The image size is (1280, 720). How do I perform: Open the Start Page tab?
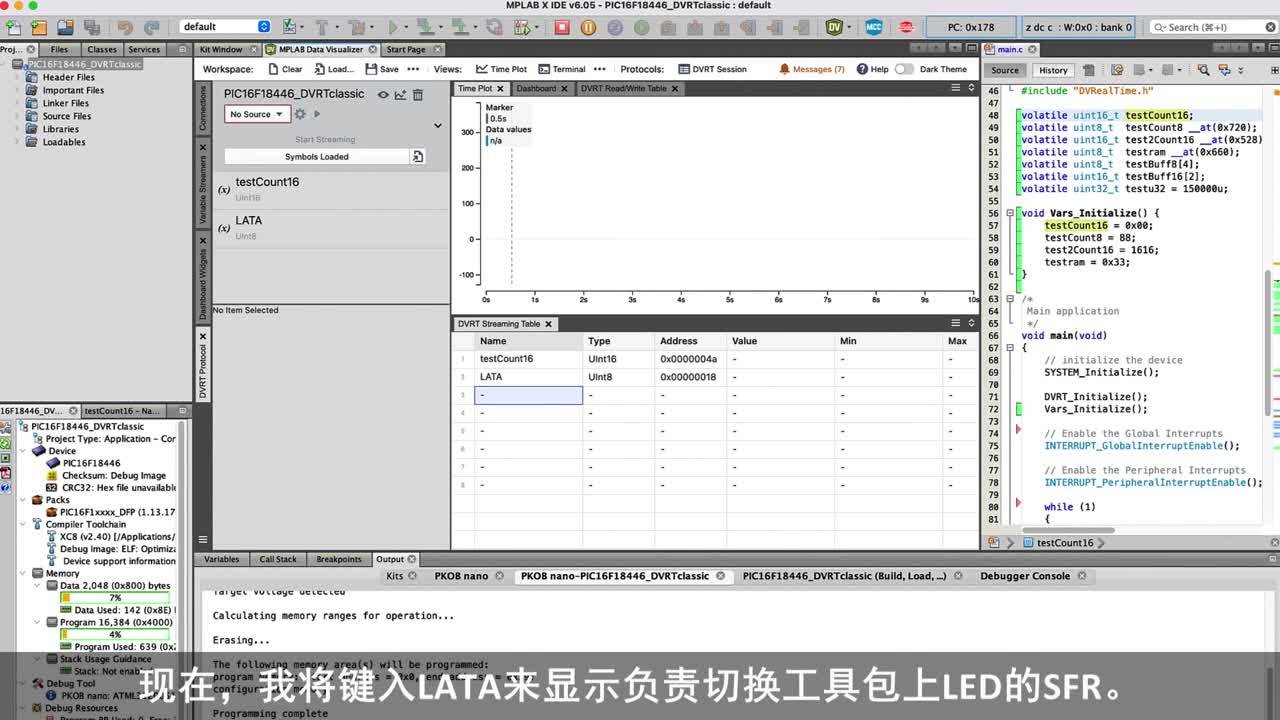(x=406, y=49)
